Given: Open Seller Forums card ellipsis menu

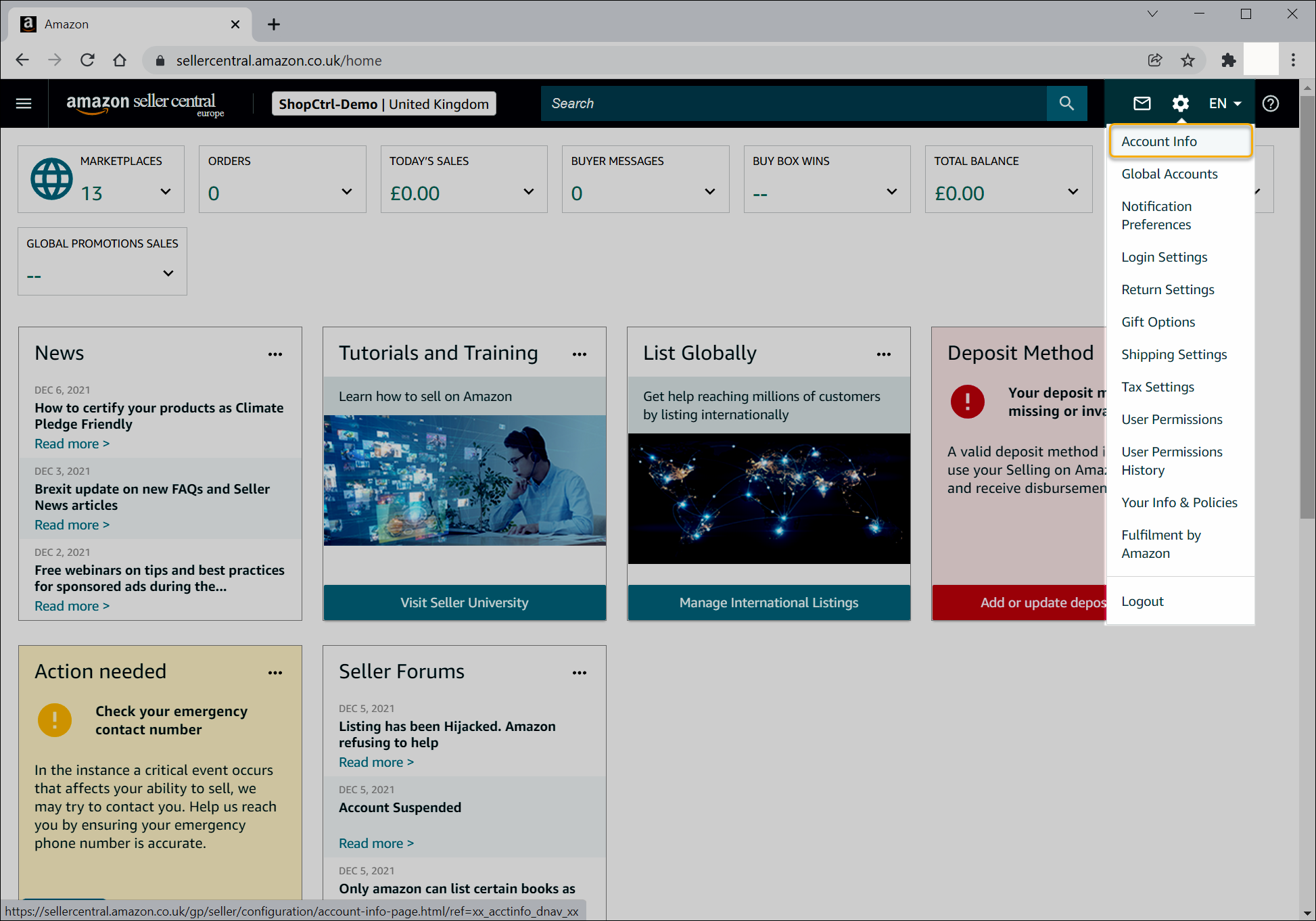Looking at the screenshot, I should [x=580, y=673].
